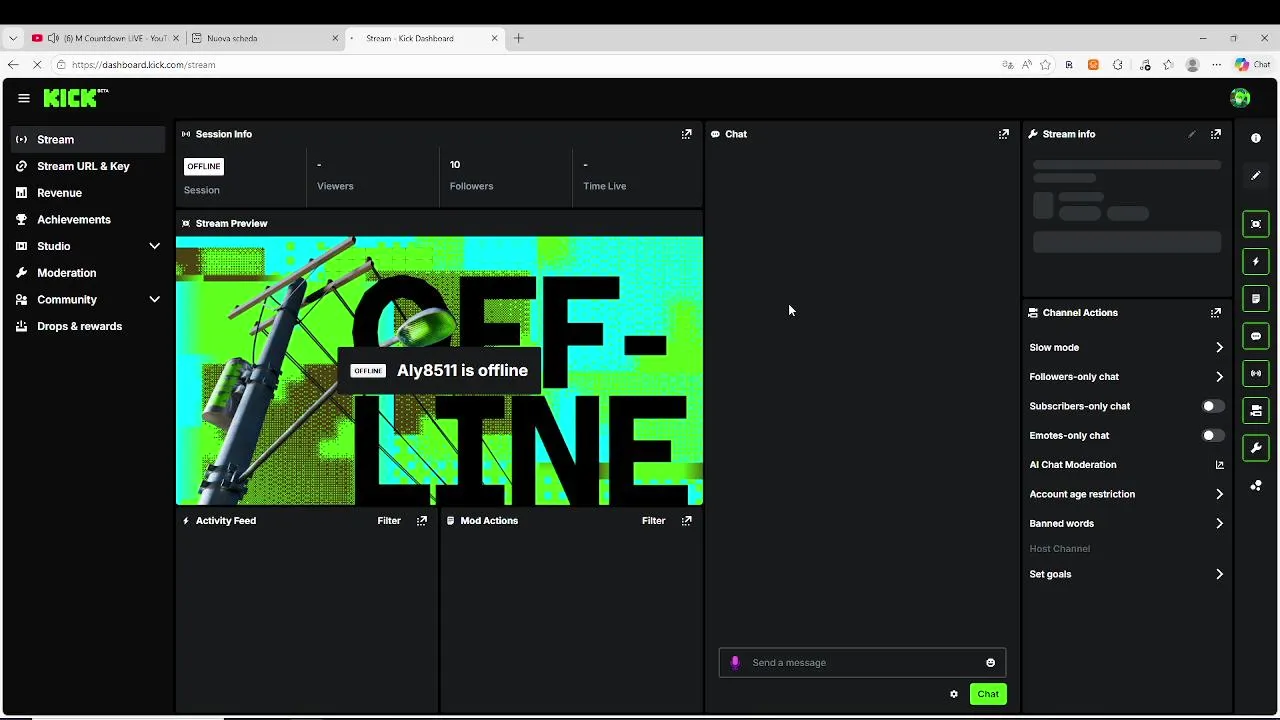Open AI Chat Moderation external link icon
Image resolution: width=1280 pixels, height=720 pixels.
click(x=1219, y=465)
